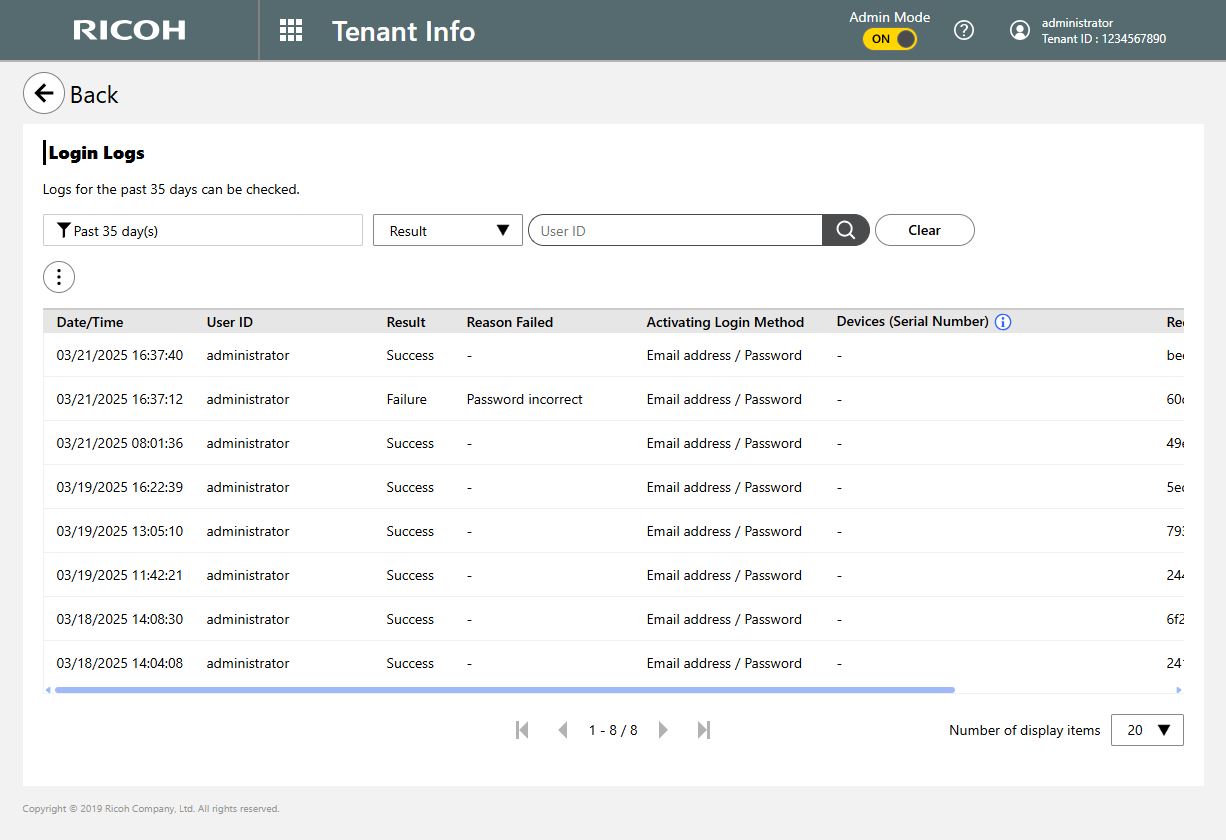
Task: Click the Devices info icon
Action: tap(1003, 322)
